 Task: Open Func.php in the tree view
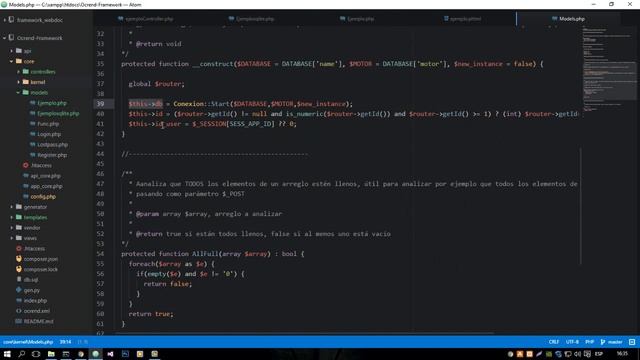tap(48, 124)
